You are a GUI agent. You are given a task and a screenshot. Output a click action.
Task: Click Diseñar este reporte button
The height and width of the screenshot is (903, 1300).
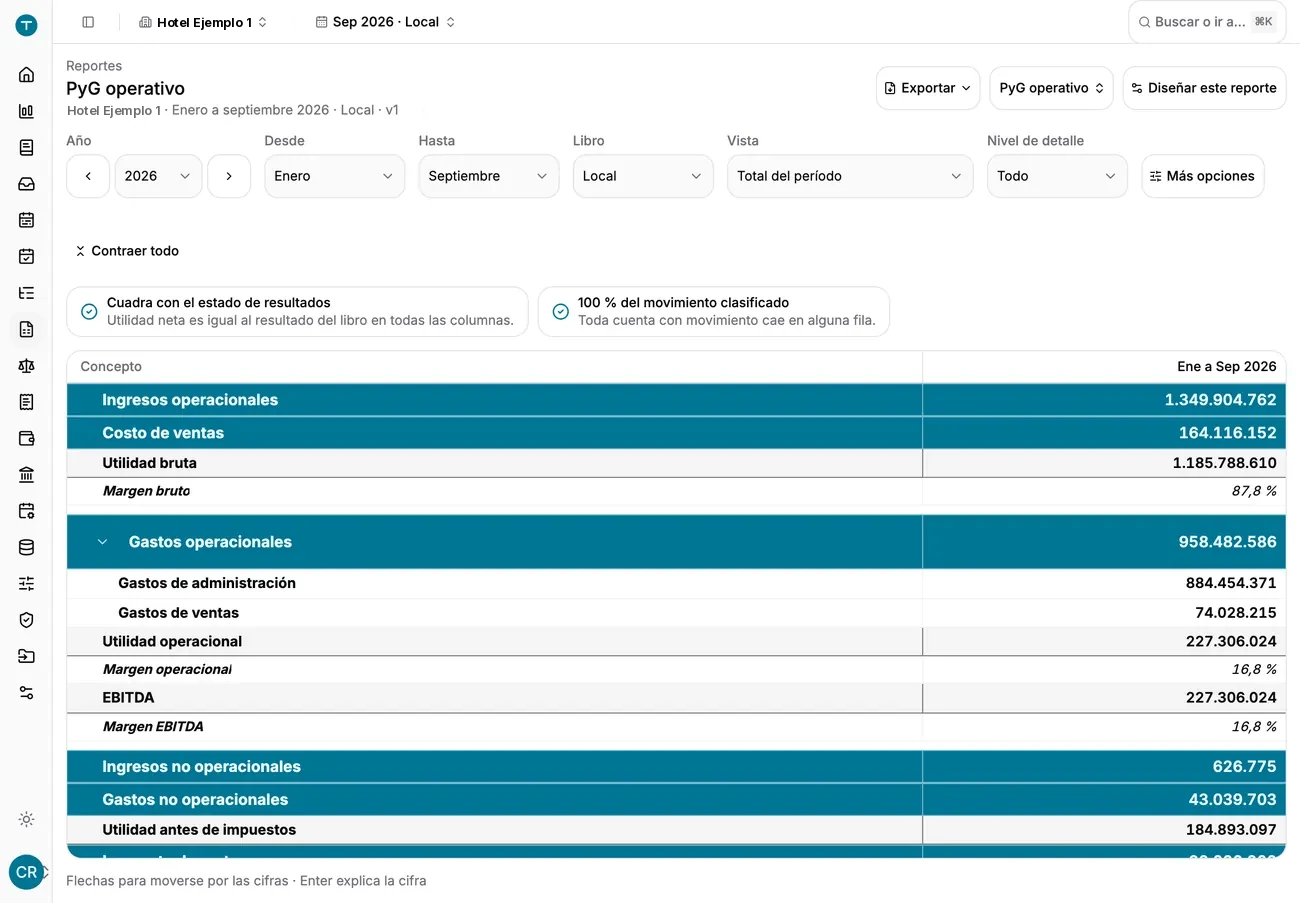tap(1204, 88)
